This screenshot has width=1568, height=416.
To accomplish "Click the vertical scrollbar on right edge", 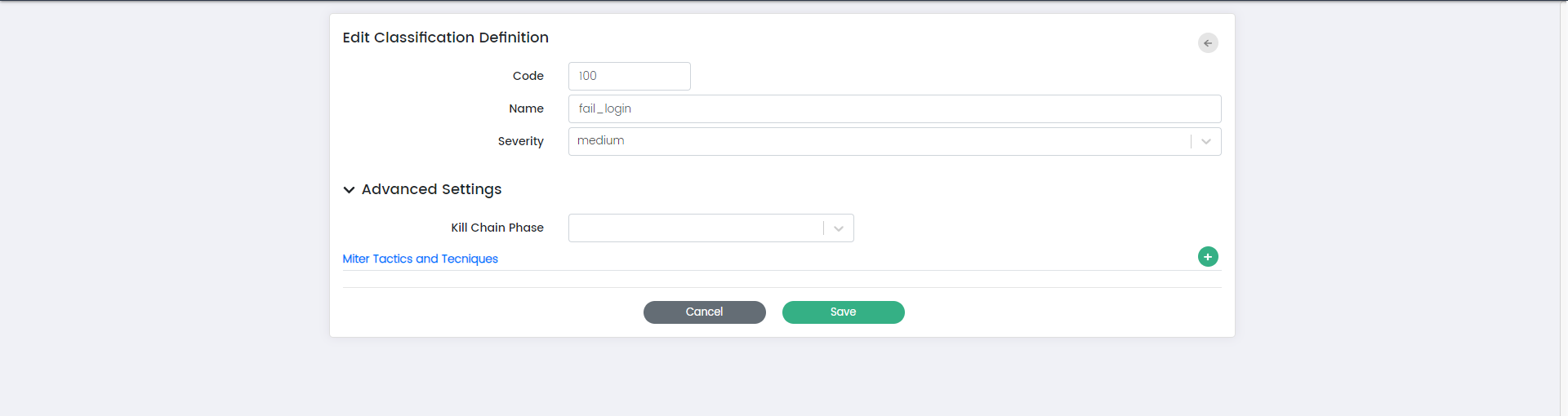I will [x=1563, y=204].
